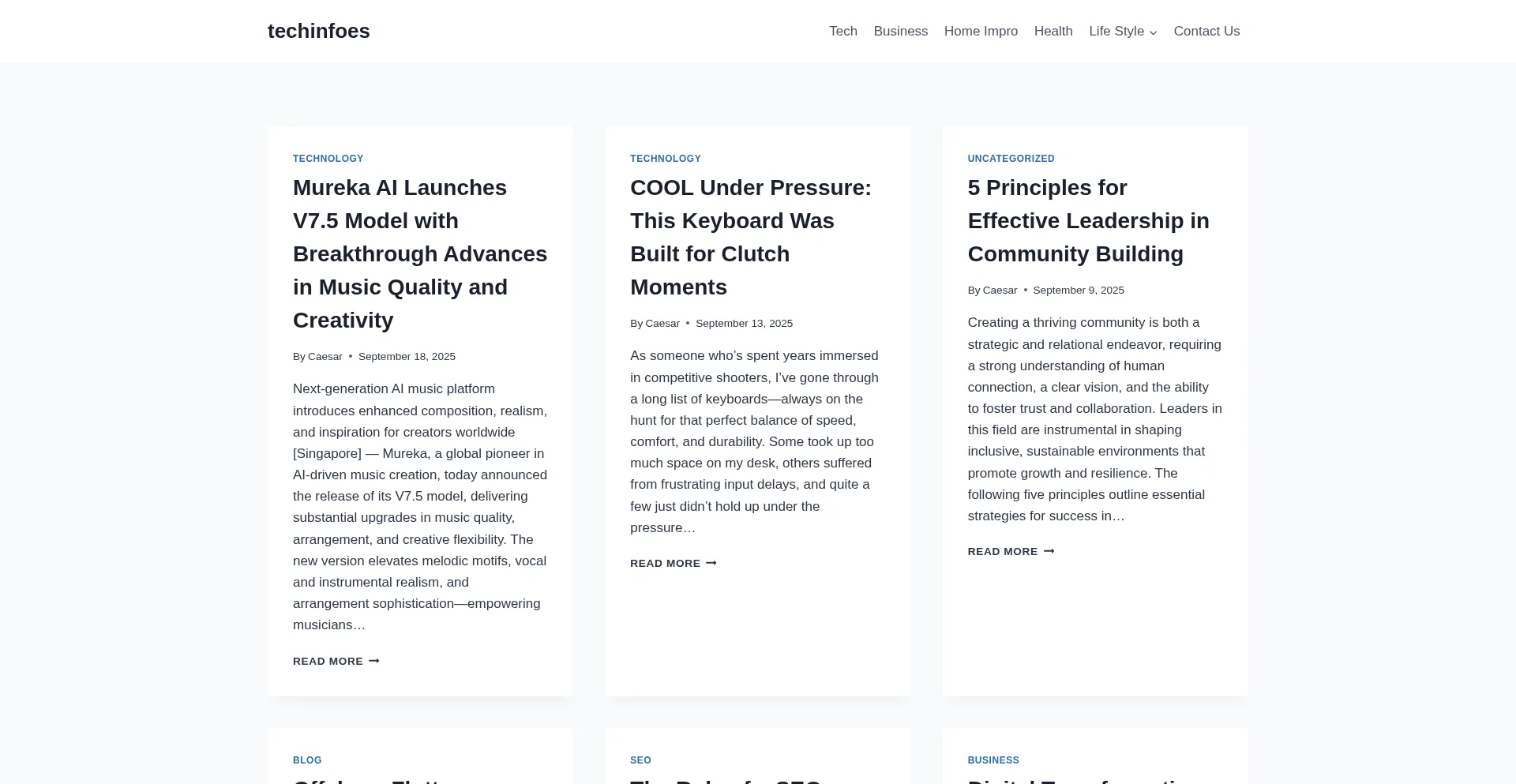Viewport: 1516px width, 784px height.
Task: Open the Tech menu item
Action: pos(842,32)
